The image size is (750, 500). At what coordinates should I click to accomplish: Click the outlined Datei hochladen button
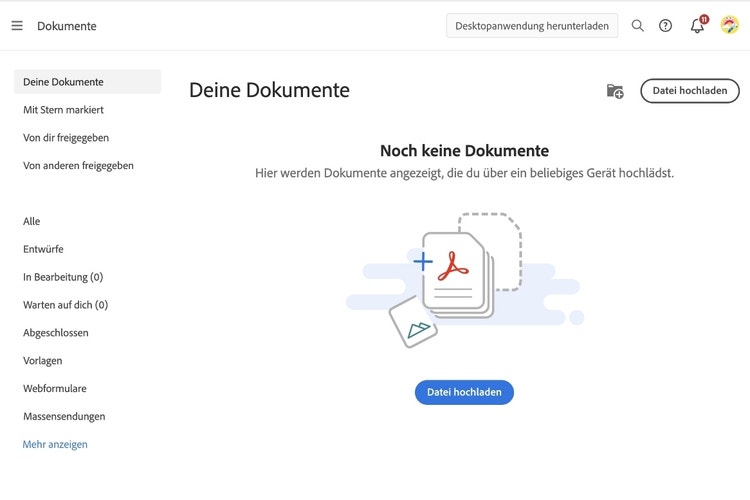click(690, 91)
